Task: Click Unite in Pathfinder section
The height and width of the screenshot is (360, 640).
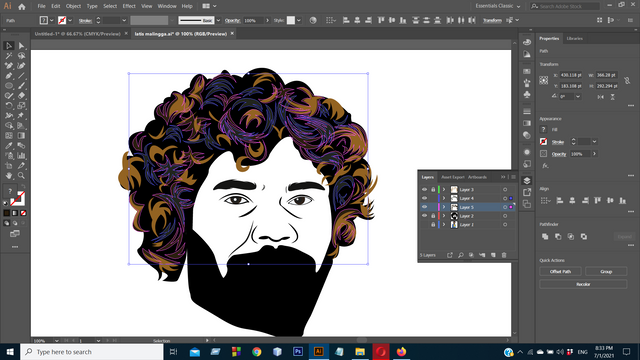Action: 545,236
